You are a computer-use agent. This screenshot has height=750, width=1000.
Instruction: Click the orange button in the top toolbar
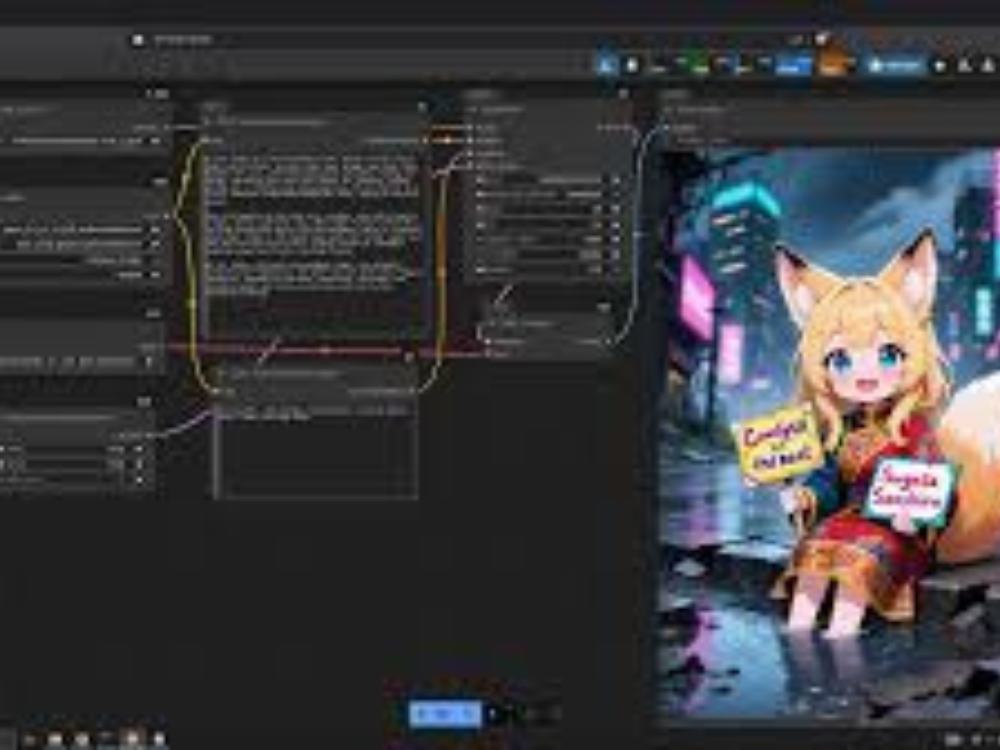point(831,64)
